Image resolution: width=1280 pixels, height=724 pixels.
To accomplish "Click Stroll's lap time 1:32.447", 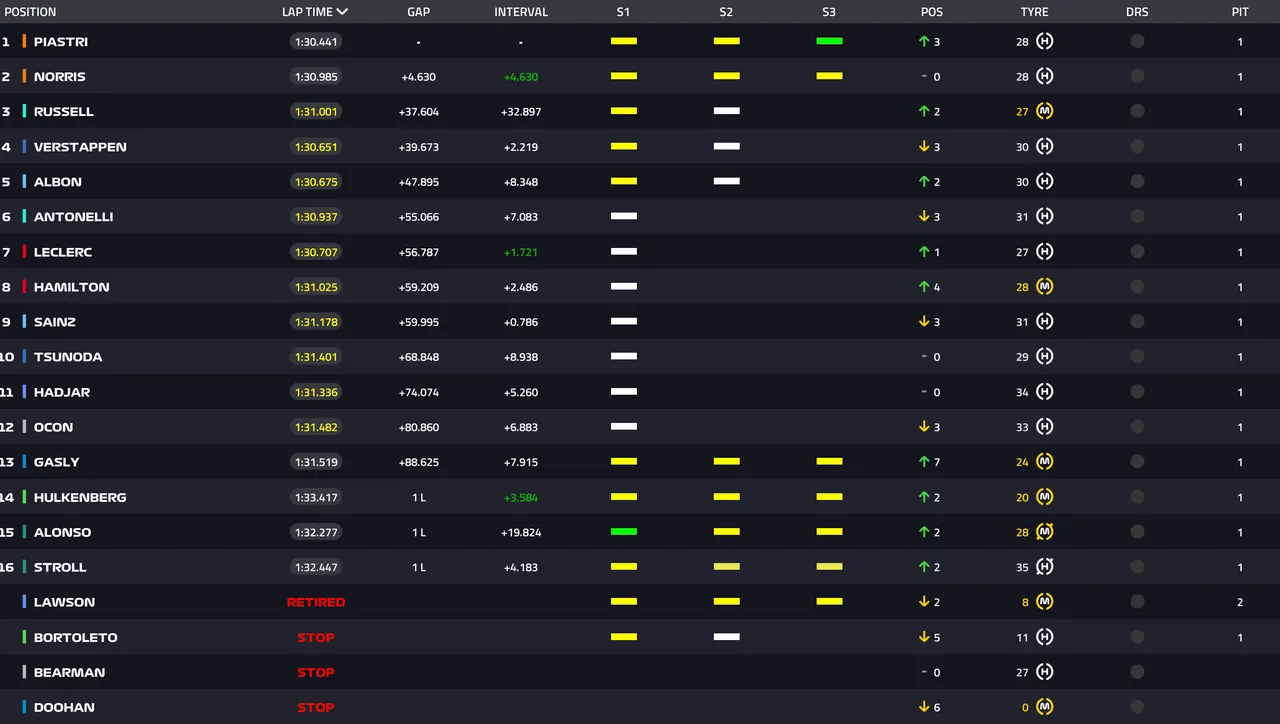I will click(316, 567).
